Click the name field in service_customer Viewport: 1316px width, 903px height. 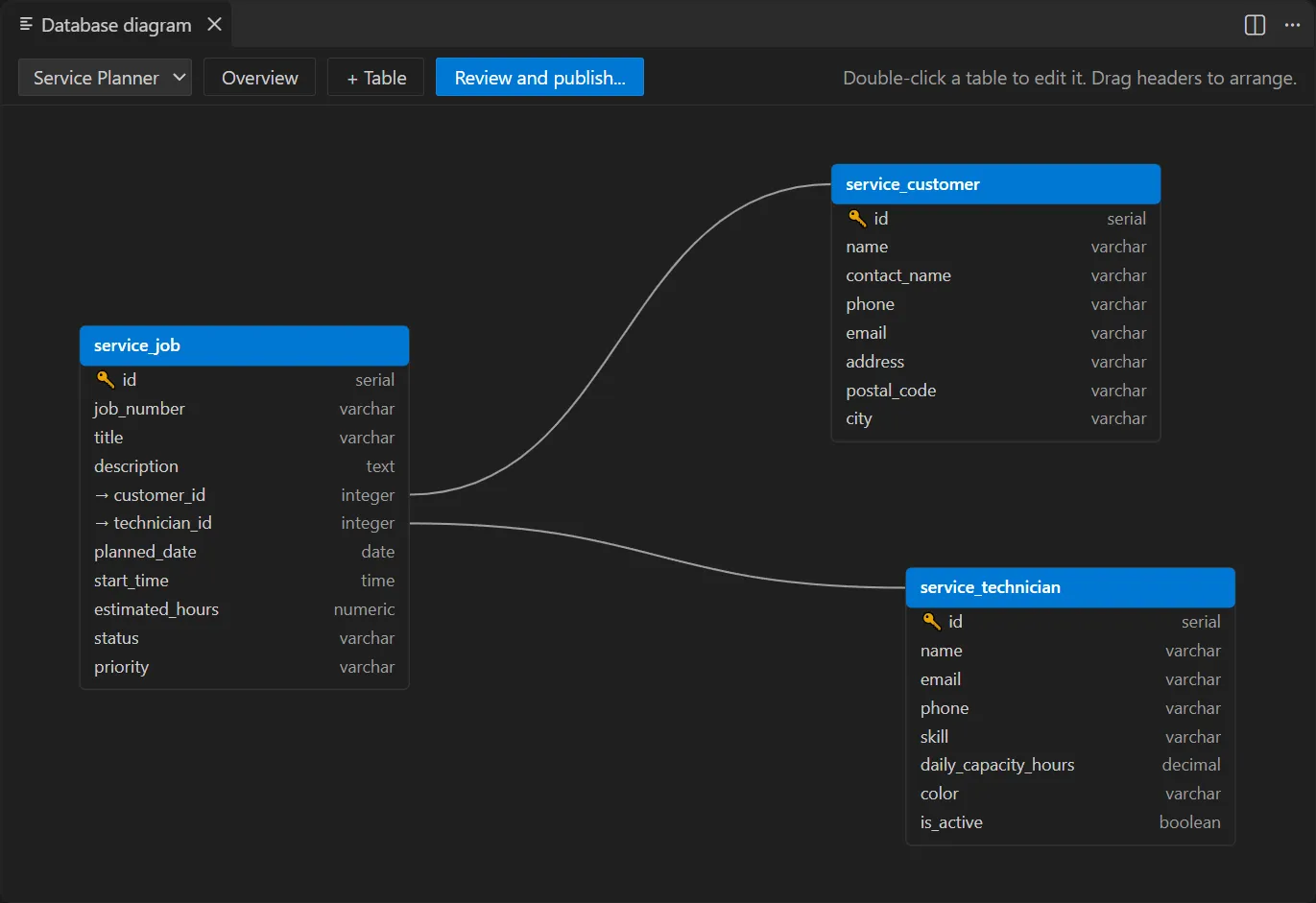point(996,247)
